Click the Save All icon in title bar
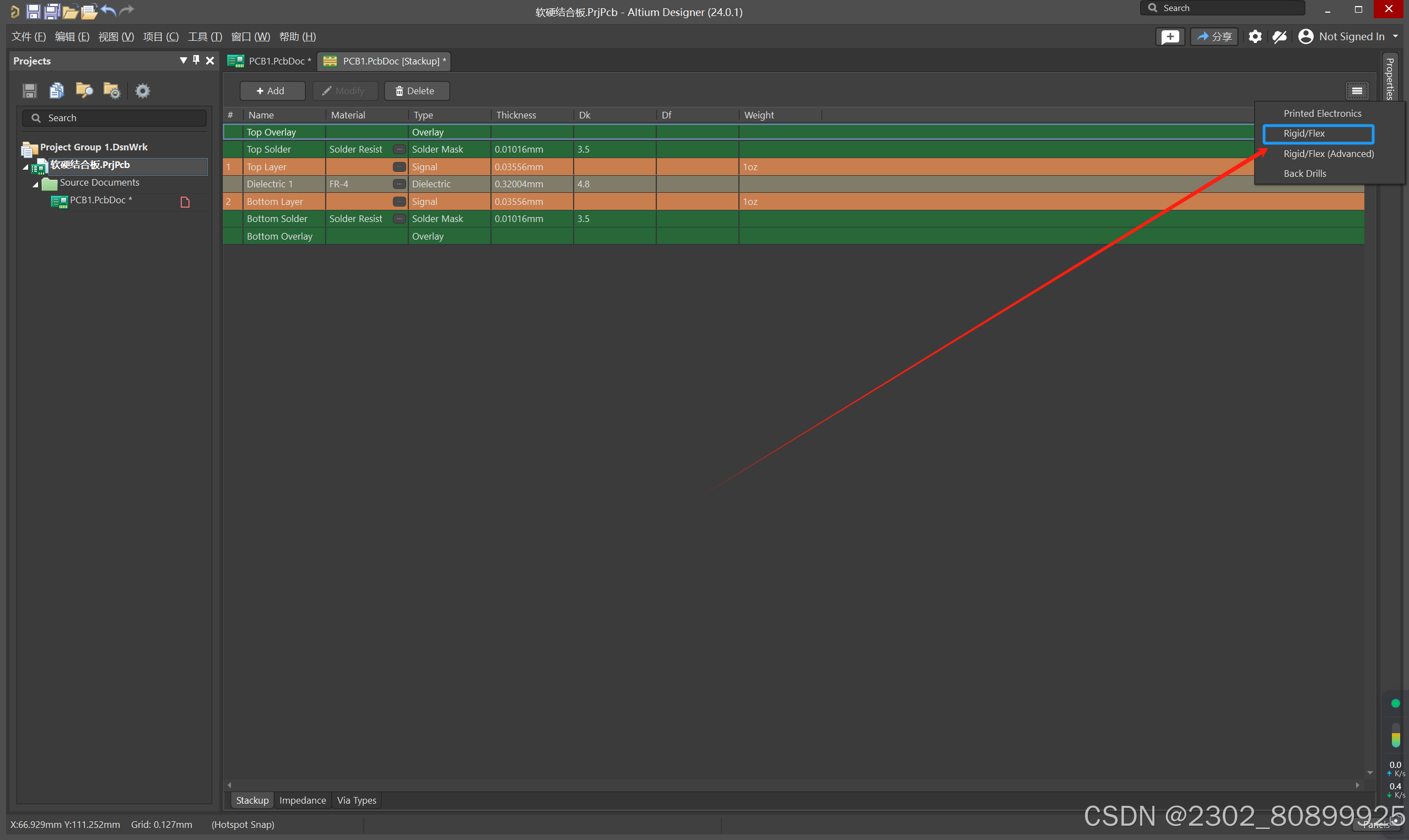1409x840 pixels. [52, 11]
